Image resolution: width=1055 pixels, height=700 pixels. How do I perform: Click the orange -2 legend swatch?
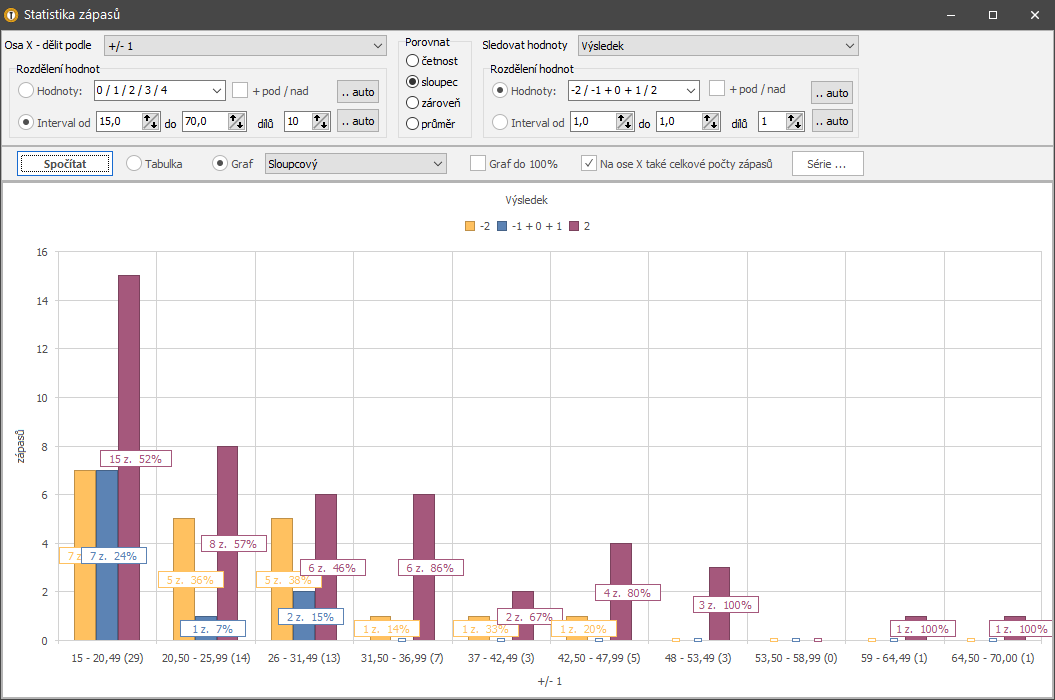(470, 226)
